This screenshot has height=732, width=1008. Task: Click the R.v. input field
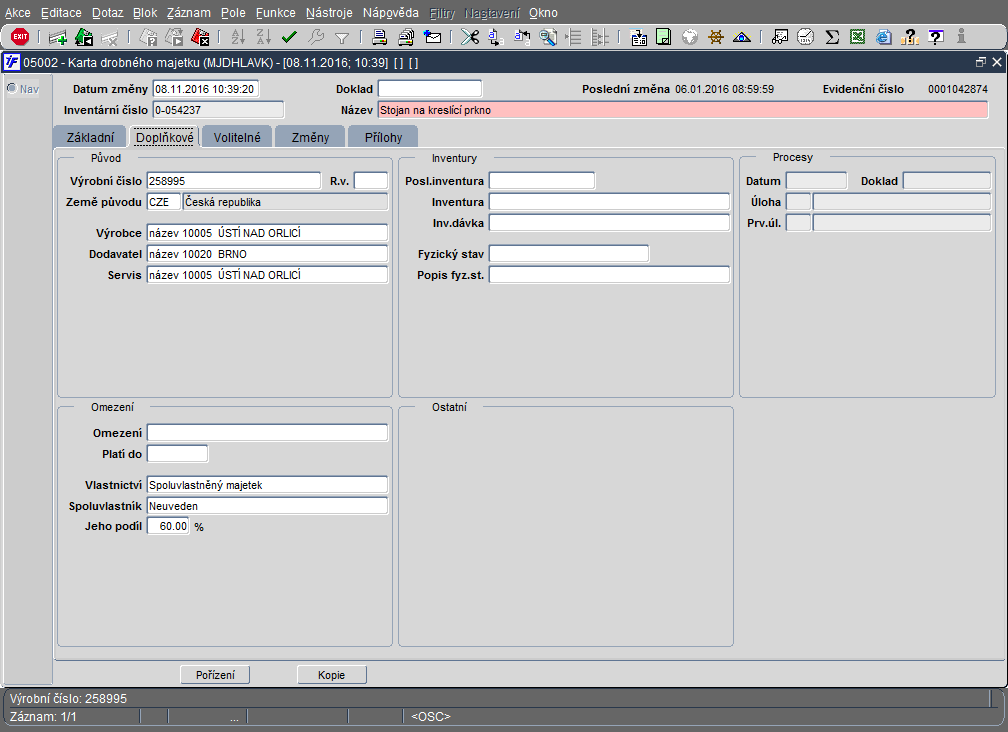coord(371,181)
